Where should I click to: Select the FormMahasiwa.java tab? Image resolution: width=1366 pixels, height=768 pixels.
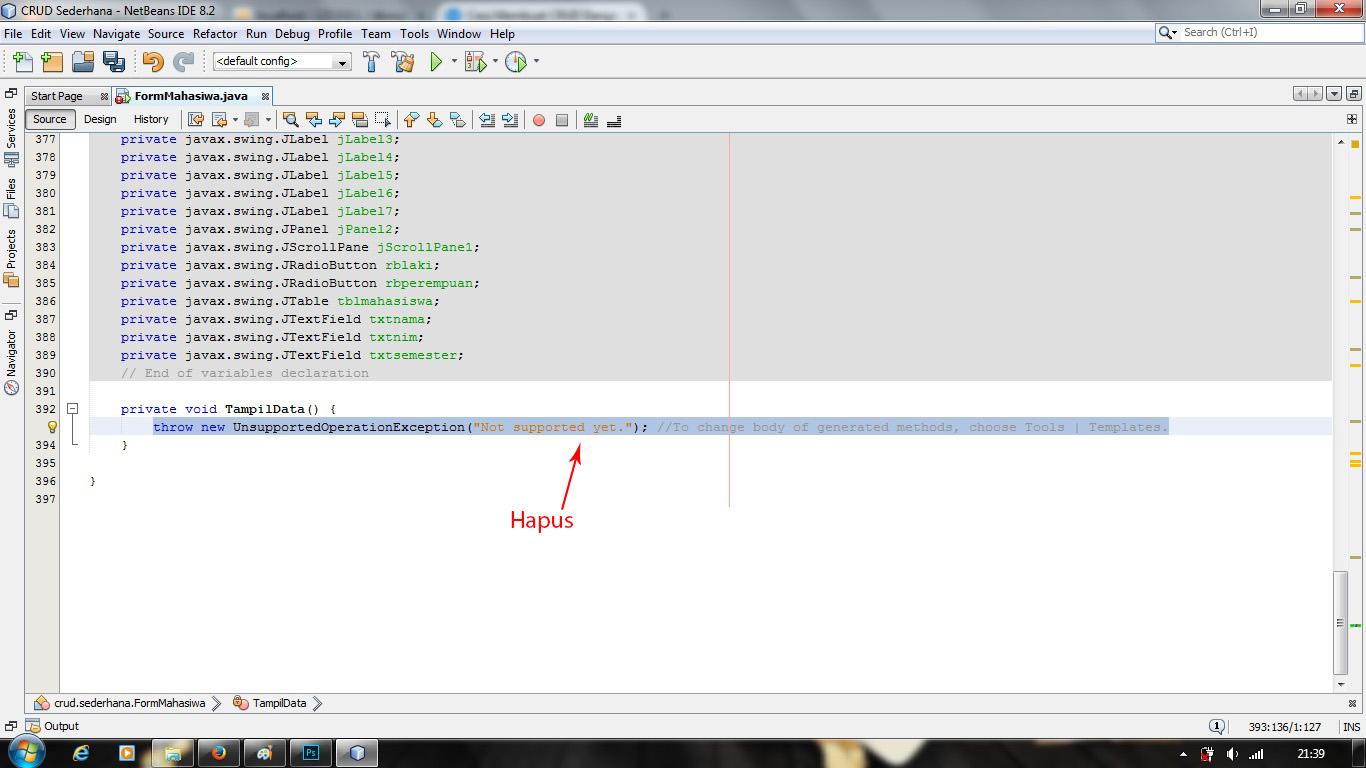click(191, 96)
